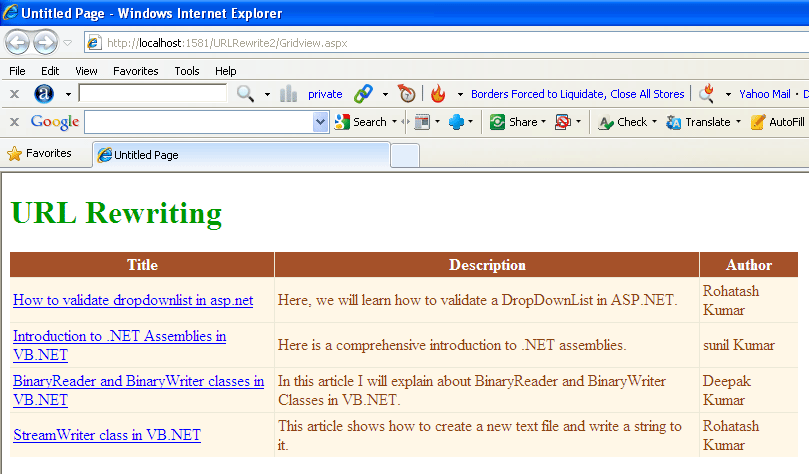Open the Favorites star button
The height and width of the screenshot is (474, 809).
pyautogui.click(x=39, y=153)
